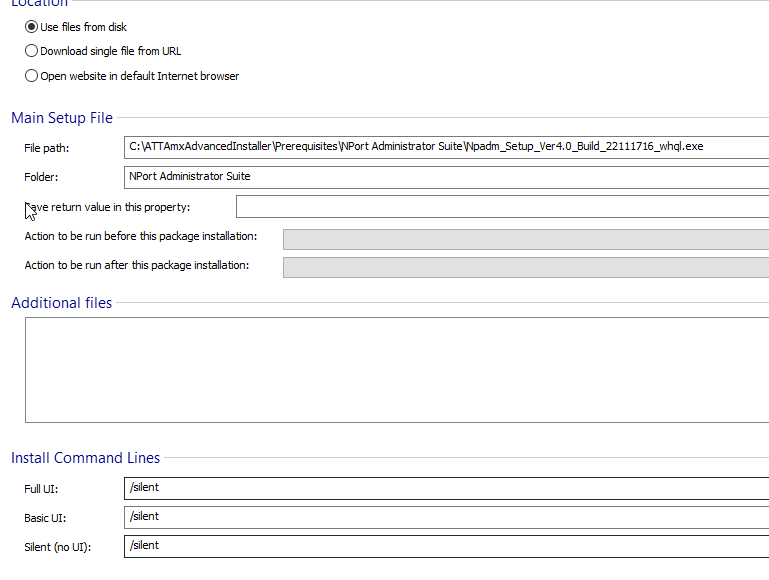769x580 pixels.
Task: Click the action before package installation field
Action: tap(525, 238)
